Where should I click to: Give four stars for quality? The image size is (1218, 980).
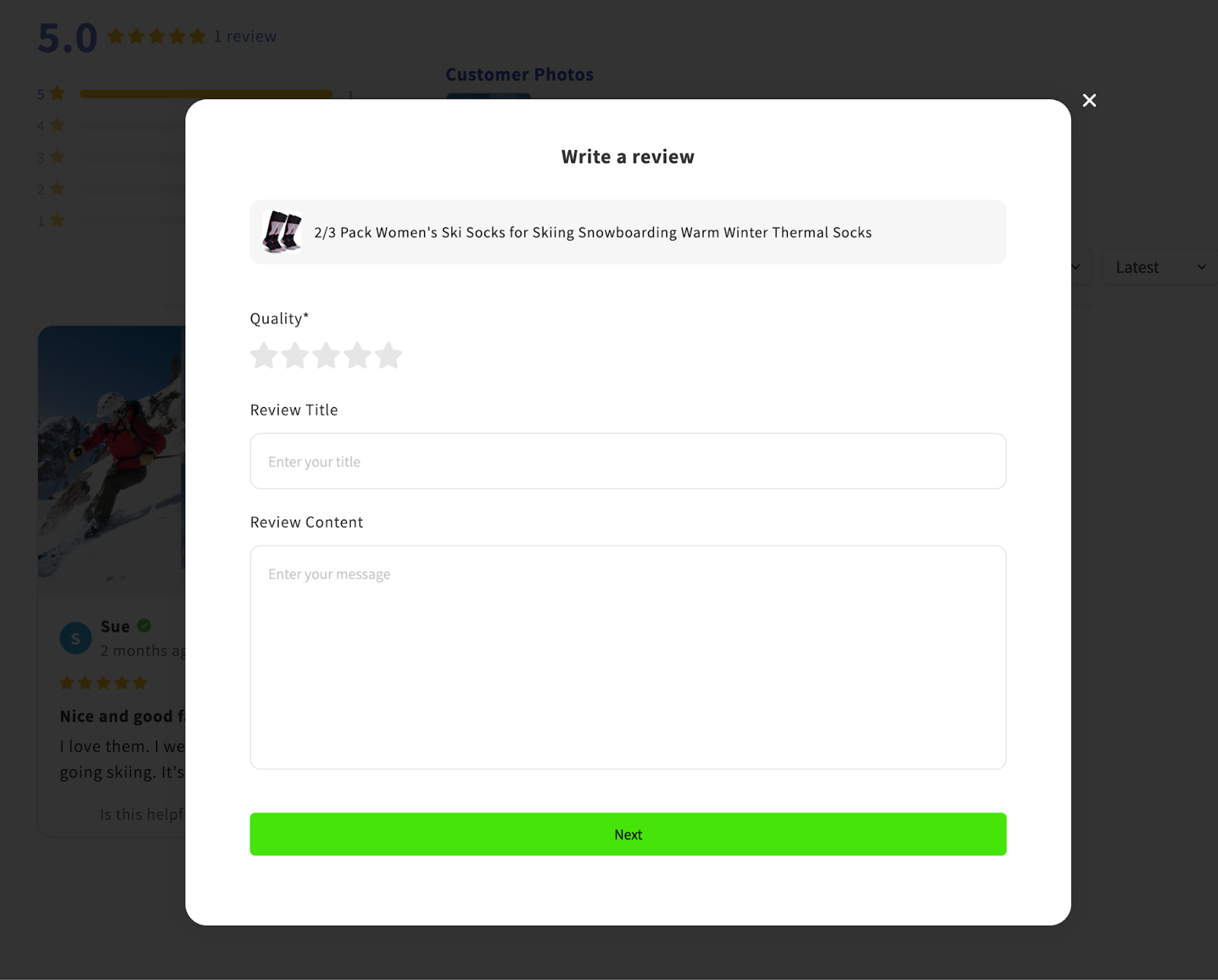click(x=357, y=355)
